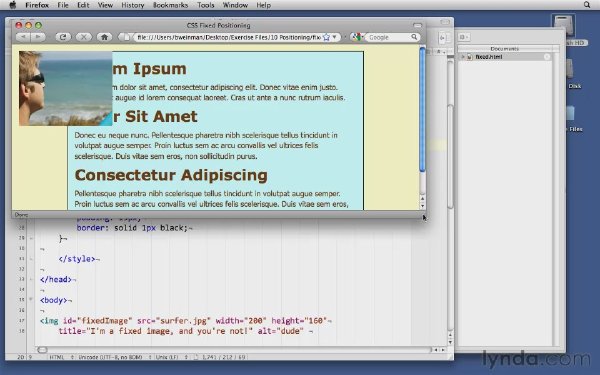This screenshot has height=375, width=600.
Task: Click the browser vertical scrollbar thumb
Action: pyautogui.click(x=422, y=109)
